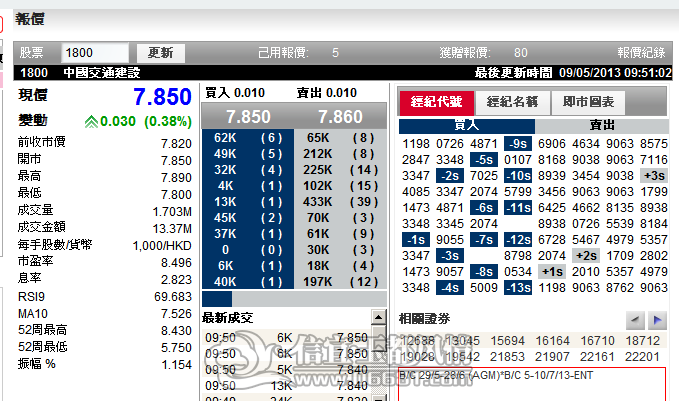Open related security 18712
Screen dimensions: 679x401
click(x=643, y=341)
